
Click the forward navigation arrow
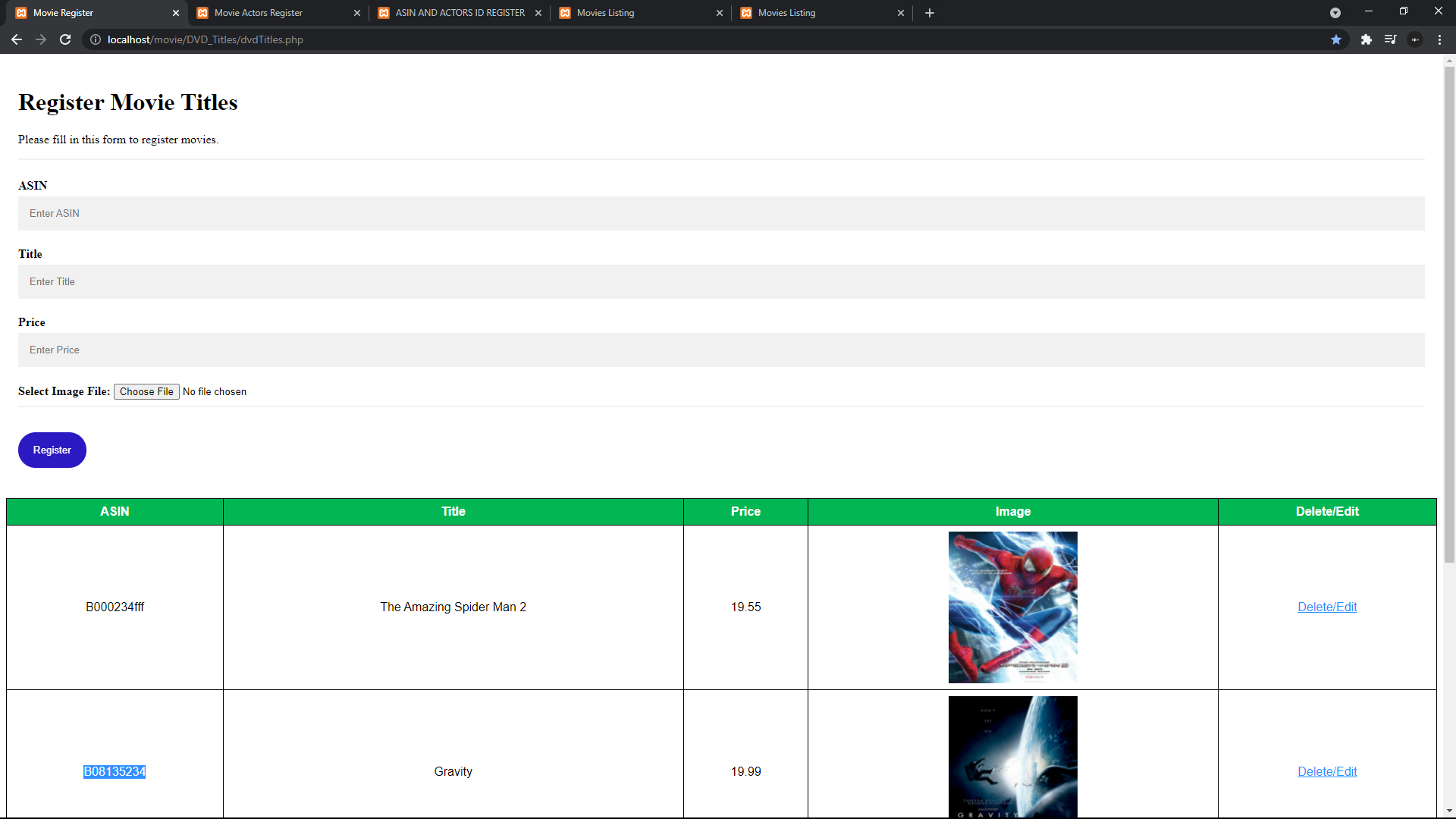(41, 39)
